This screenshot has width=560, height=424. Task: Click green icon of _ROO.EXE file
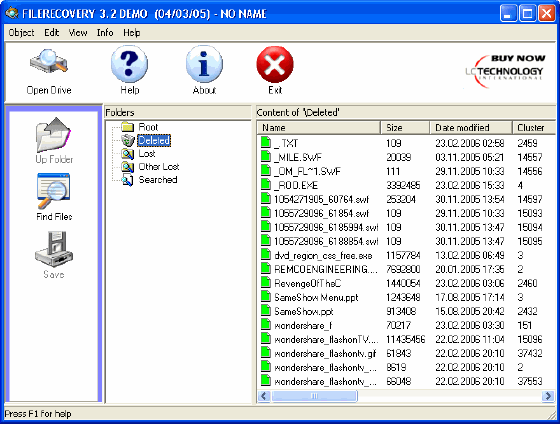[265, 185]
